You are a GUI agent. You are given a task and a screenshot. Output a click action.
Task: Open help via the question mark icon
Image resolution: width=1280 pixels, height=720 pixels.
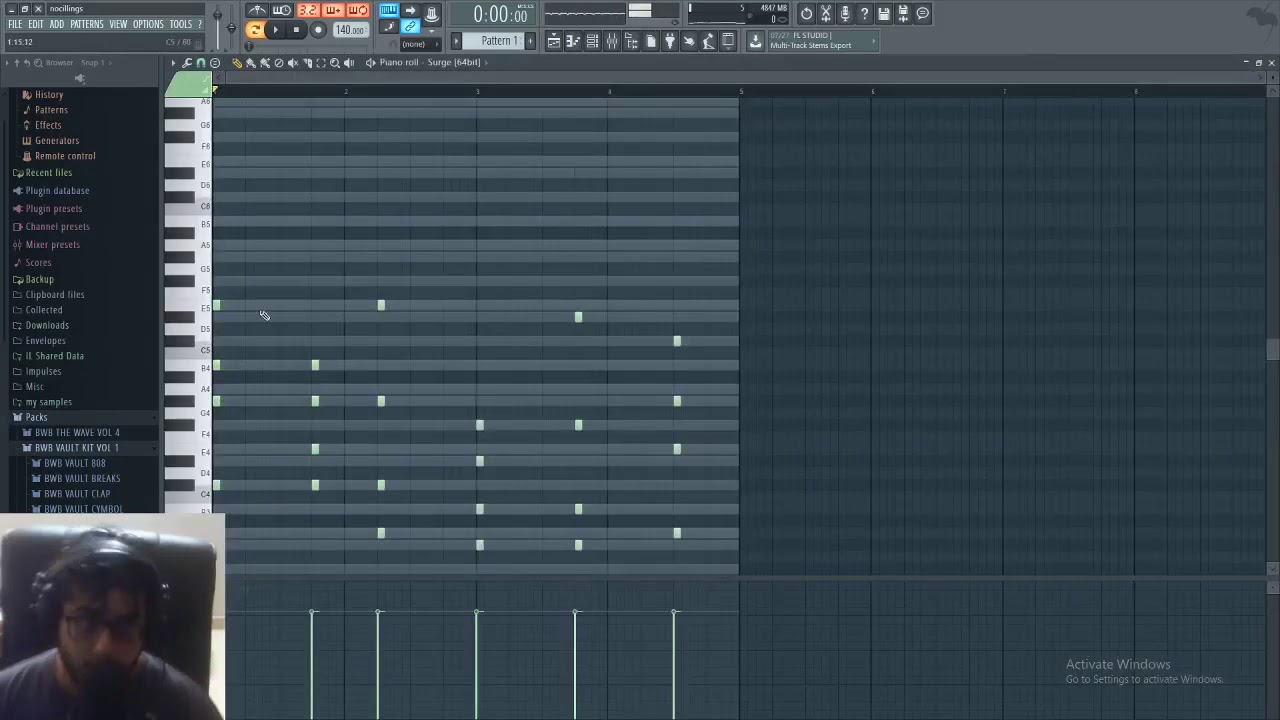tap(864, 13)
